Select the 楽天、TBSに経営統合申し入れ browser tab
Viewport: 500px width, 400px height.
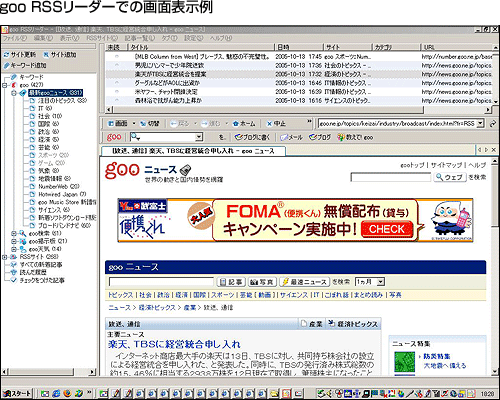[193, 151]
